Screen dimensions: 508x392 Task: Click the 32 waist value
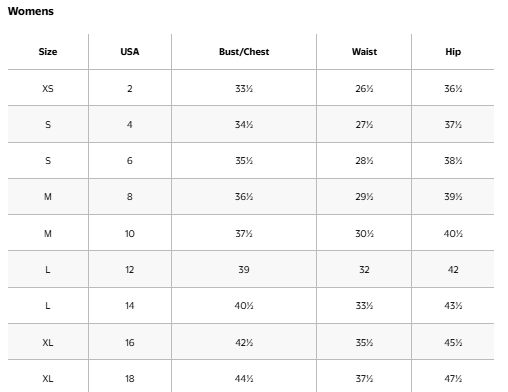[364, 270]
